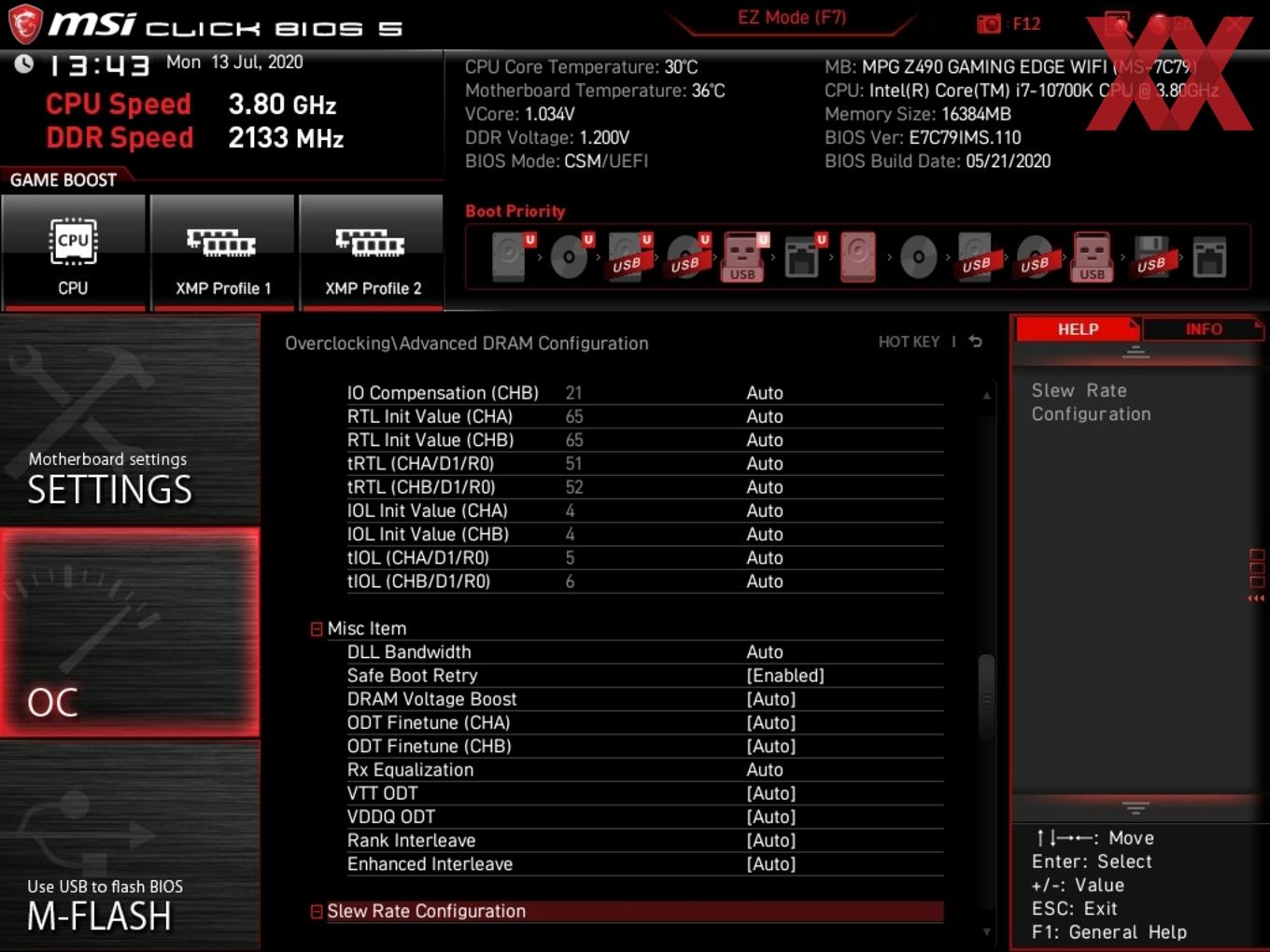Go back with the HOT KEY return arrow
This screenshot has height=952, width=1270.
pos(976,342)
